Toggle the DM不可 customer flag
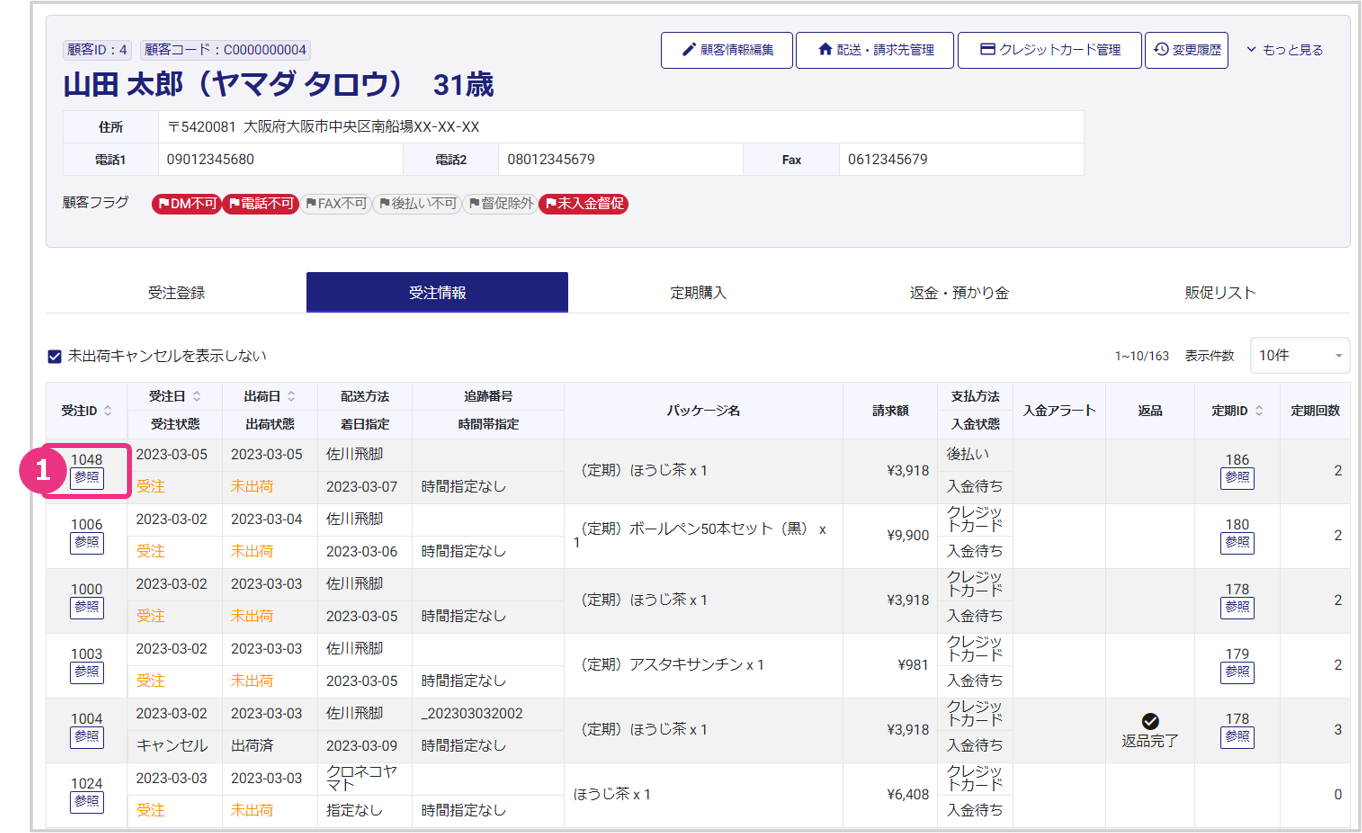The image size is (1362, 833). (186, 204)
